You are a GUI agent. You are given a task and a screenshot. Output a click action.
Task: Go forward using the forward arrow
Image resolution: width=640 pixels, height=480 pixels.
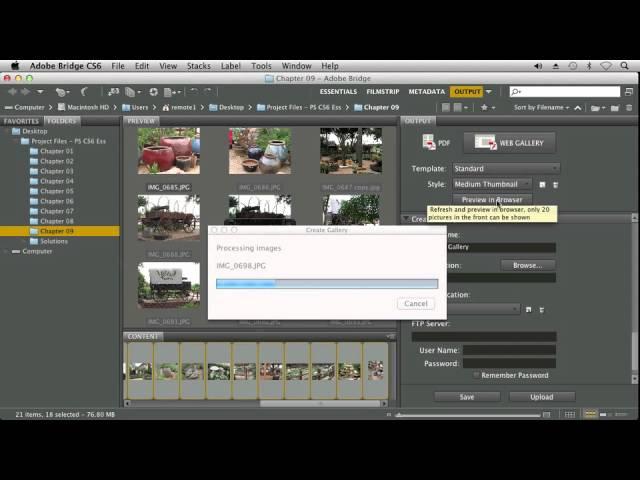[x=25, y=92]
